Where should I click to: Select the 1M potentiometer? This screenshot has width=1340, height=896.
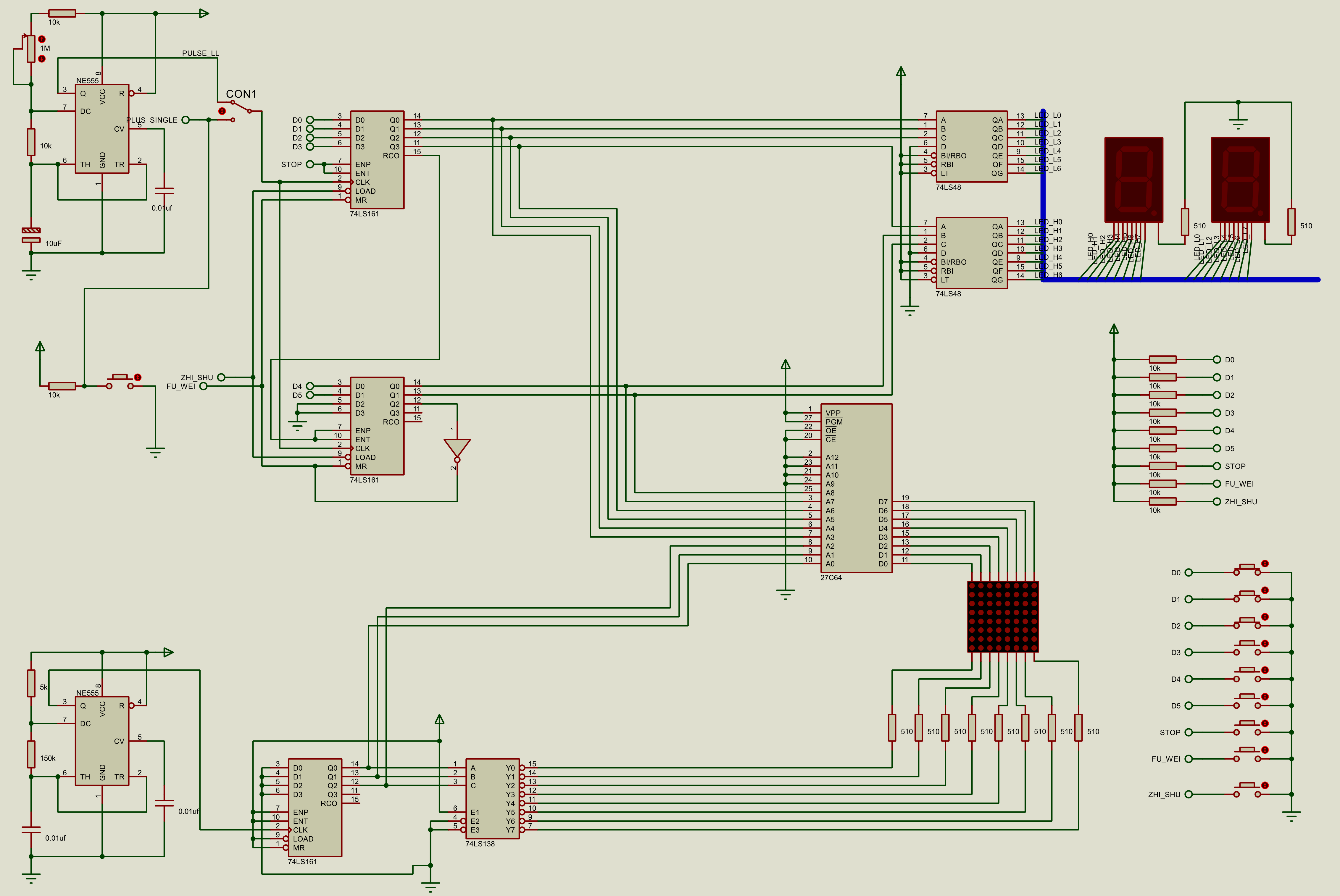point(31,49)
